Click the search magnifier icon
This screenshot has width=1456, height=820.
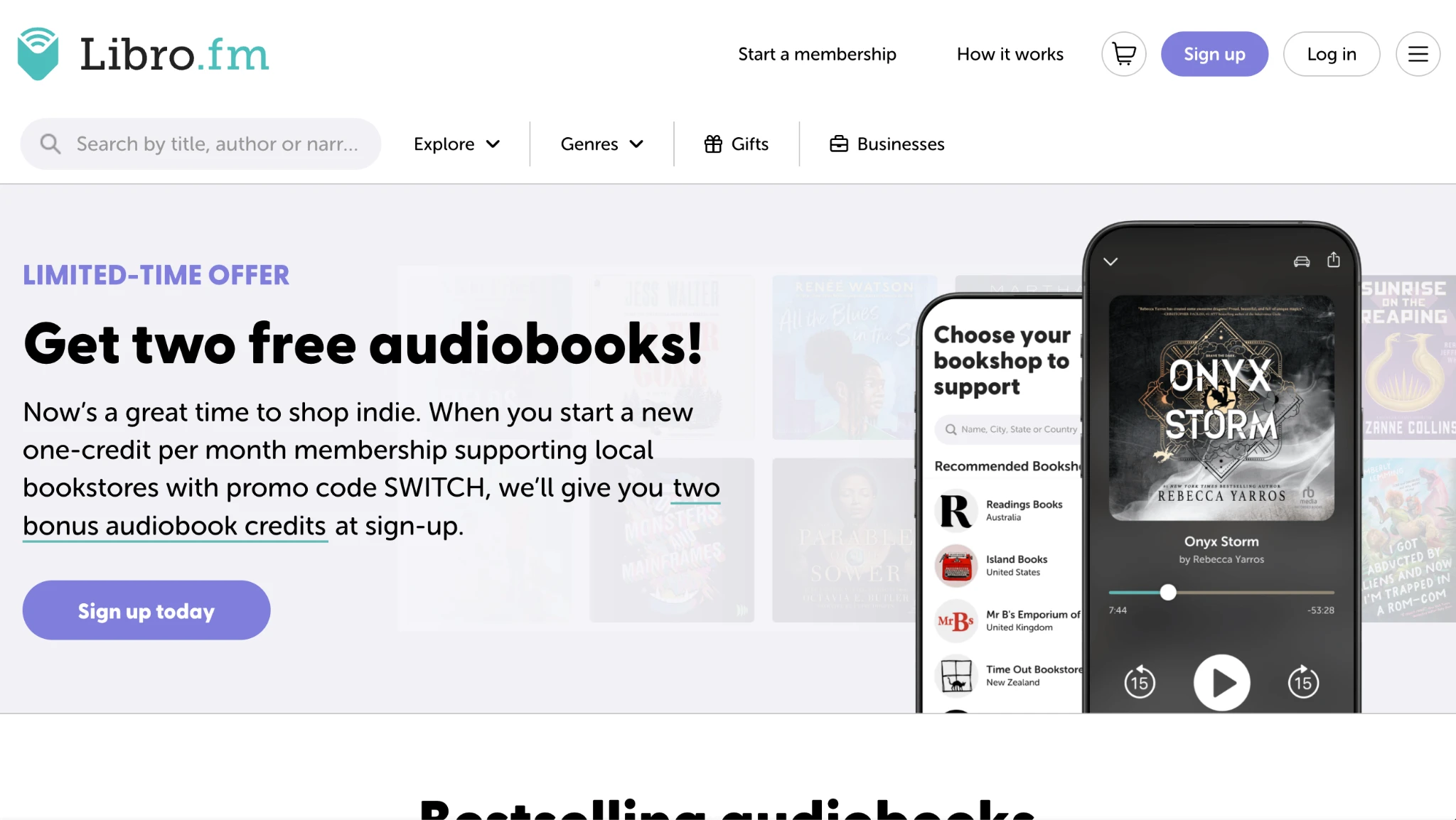coord(50,144)
